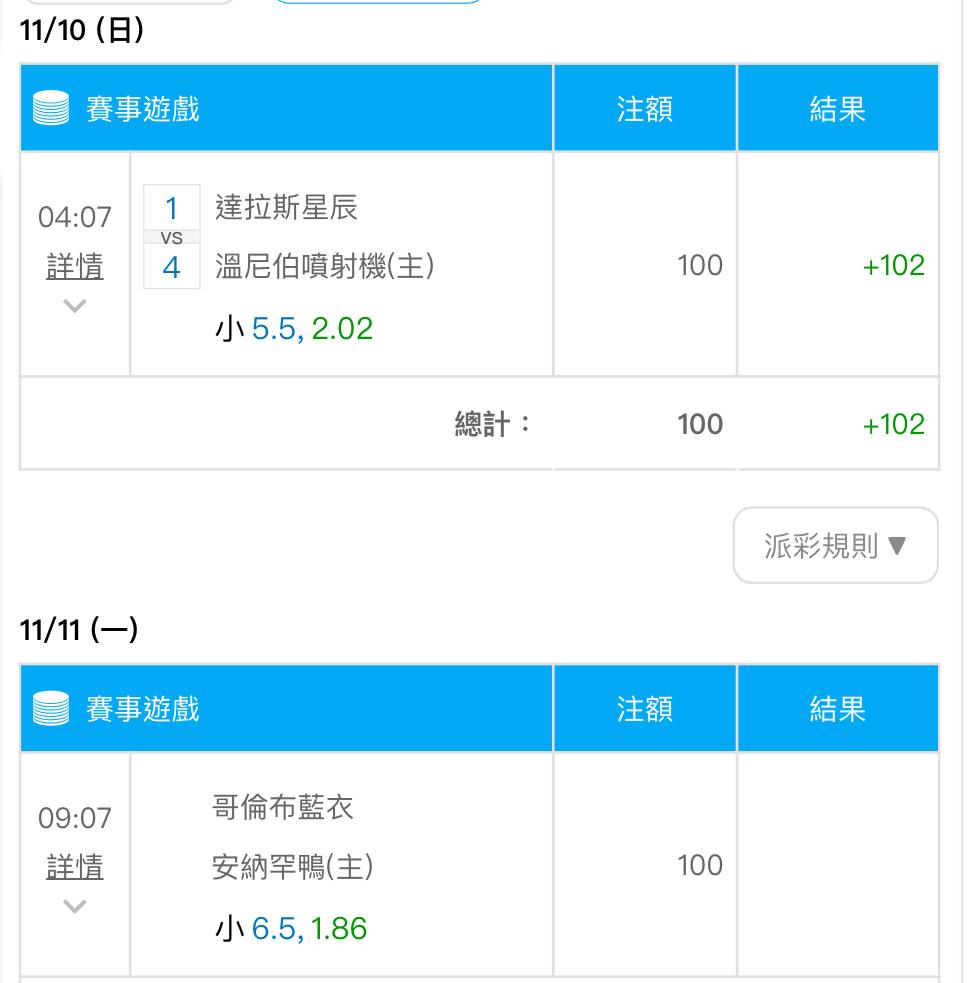The image size is (975, 983).
Task: Expand chevron under 09:07 bet details
Action: 75,907
